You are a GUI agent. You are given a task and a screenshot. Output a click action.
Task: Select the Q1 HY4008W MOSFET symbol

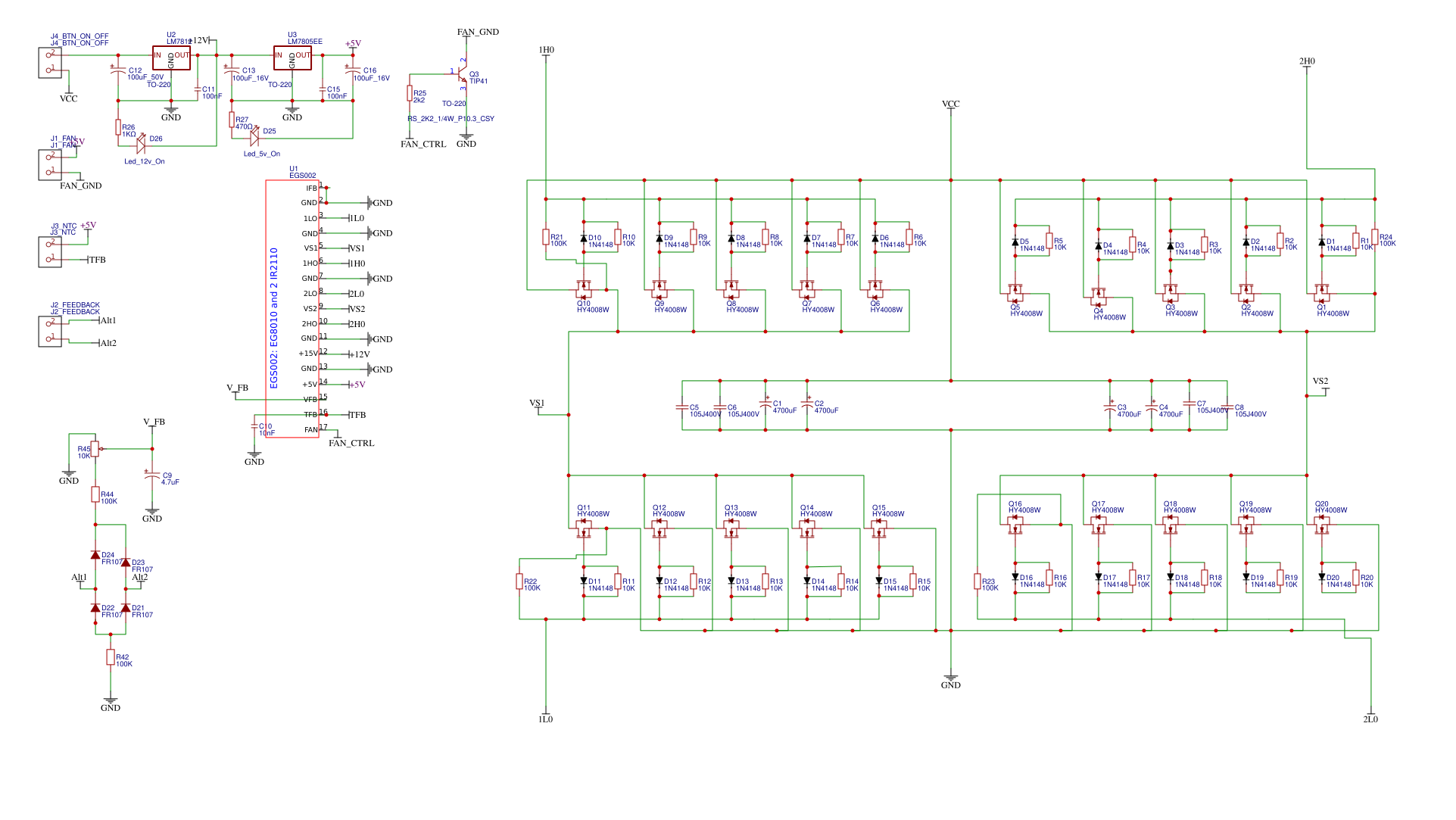pyautogui.click(x=1322, y=293)
